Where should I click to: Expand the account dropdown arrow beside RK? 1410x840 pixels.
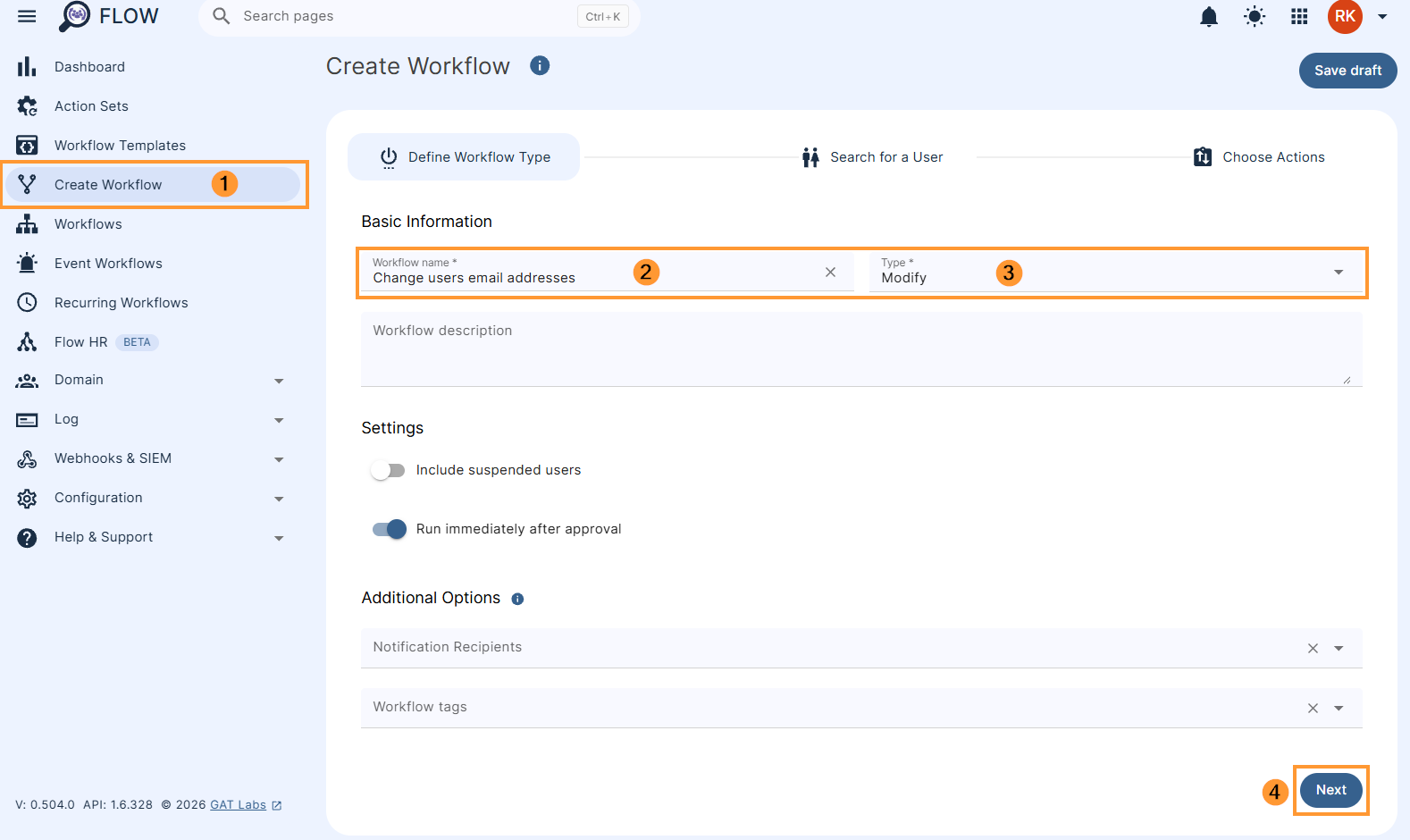1382,16
